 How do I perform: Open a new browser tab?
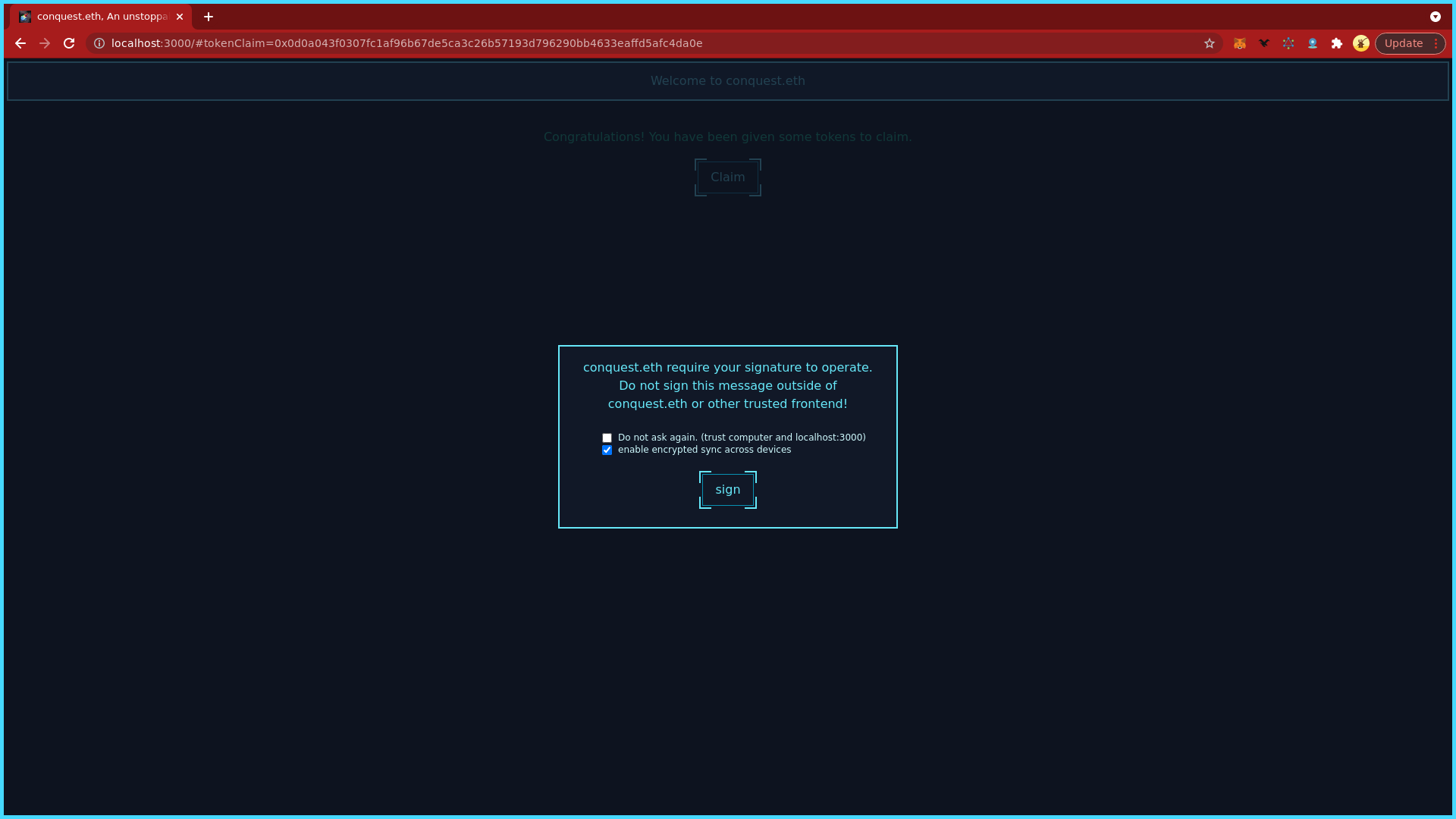(x=209, y=17)
